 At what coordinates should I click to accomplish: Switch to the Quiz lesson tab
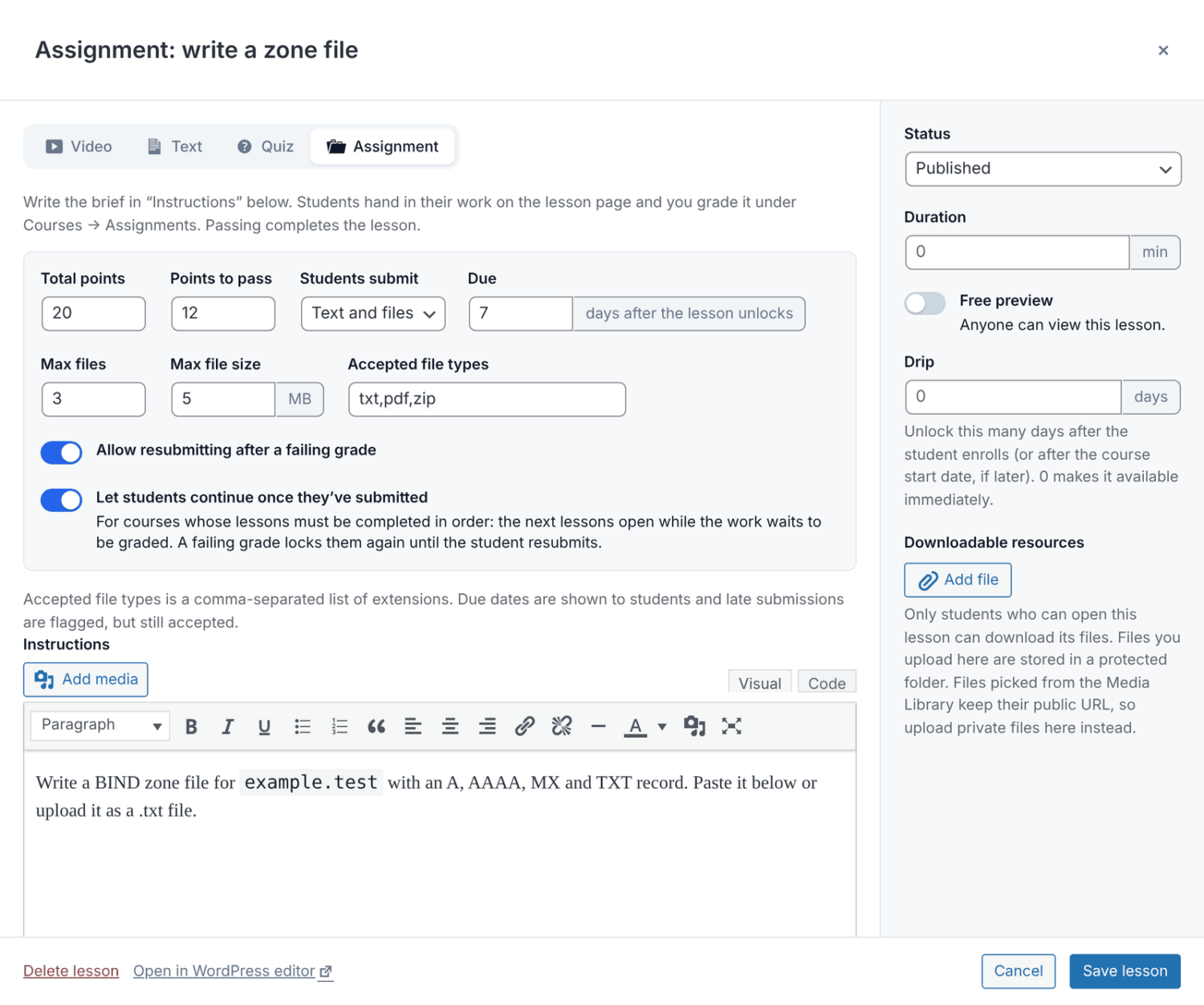tap(266, 147)
